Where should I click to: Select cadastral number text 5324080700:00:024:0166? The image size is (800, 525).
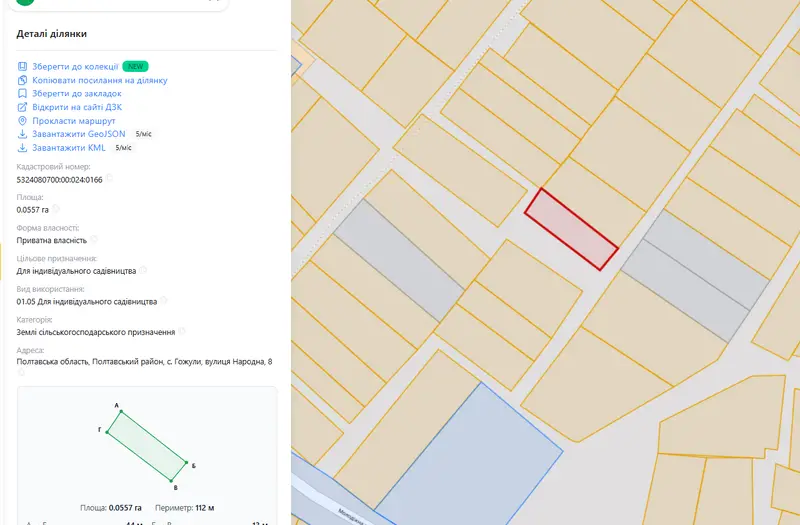coord(59,180)
